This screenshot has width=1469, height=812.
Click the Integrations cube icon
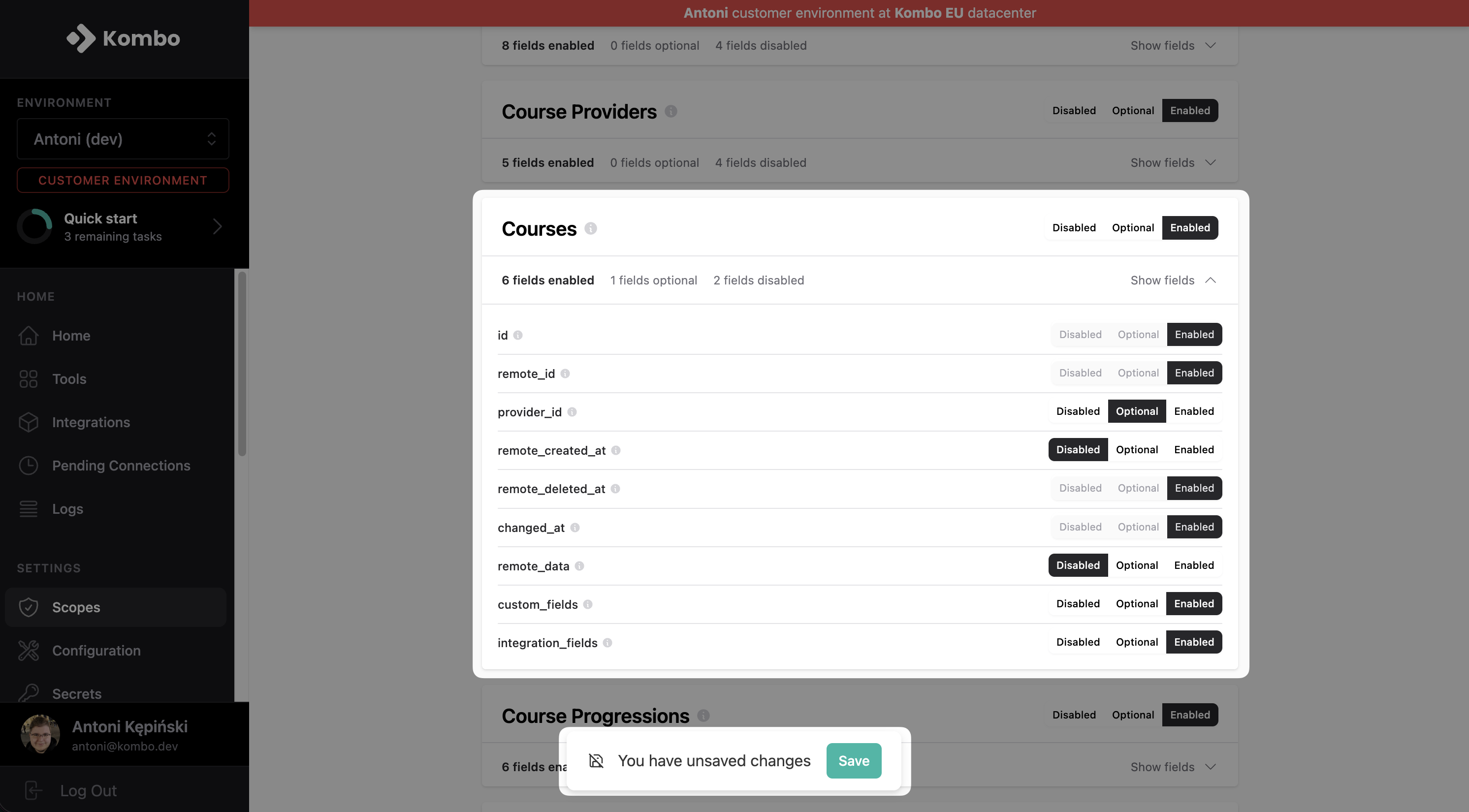click(x=29, y=422)
